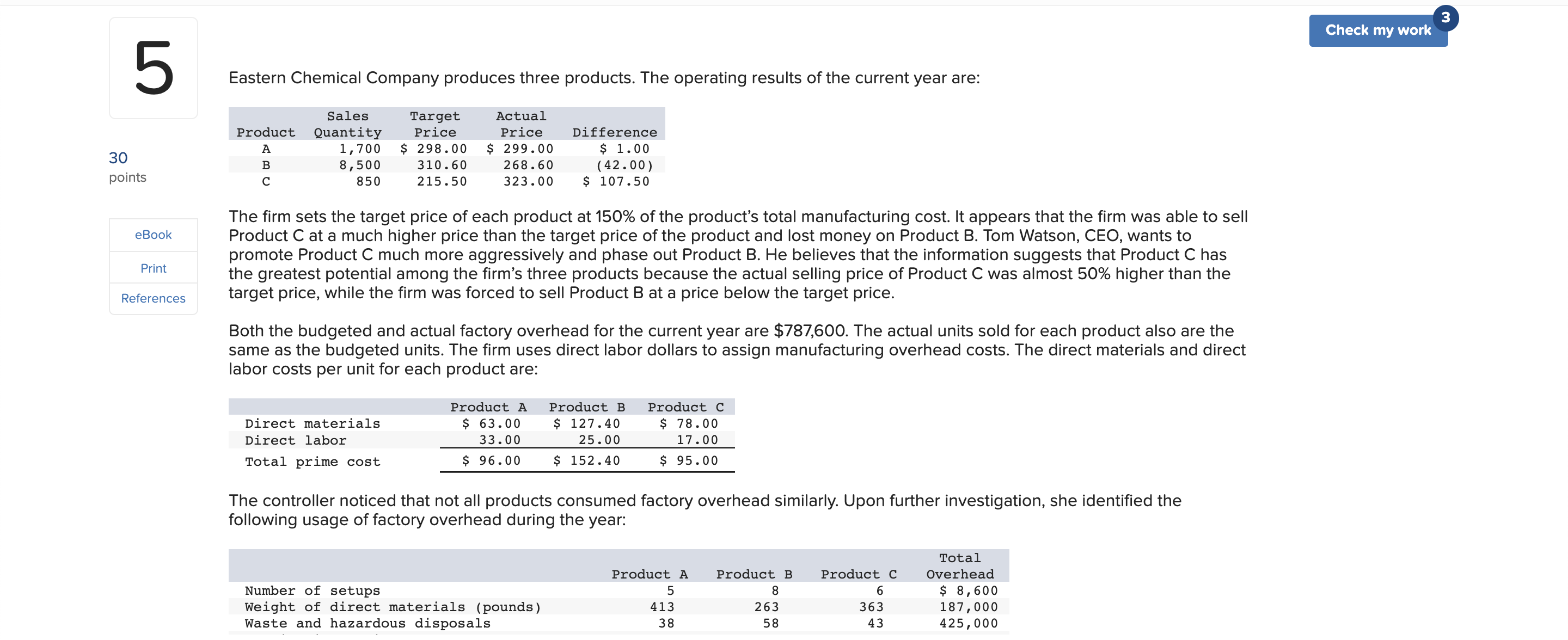Click the Direct labor row label
Screen dimensions: 1568x640
295,440
